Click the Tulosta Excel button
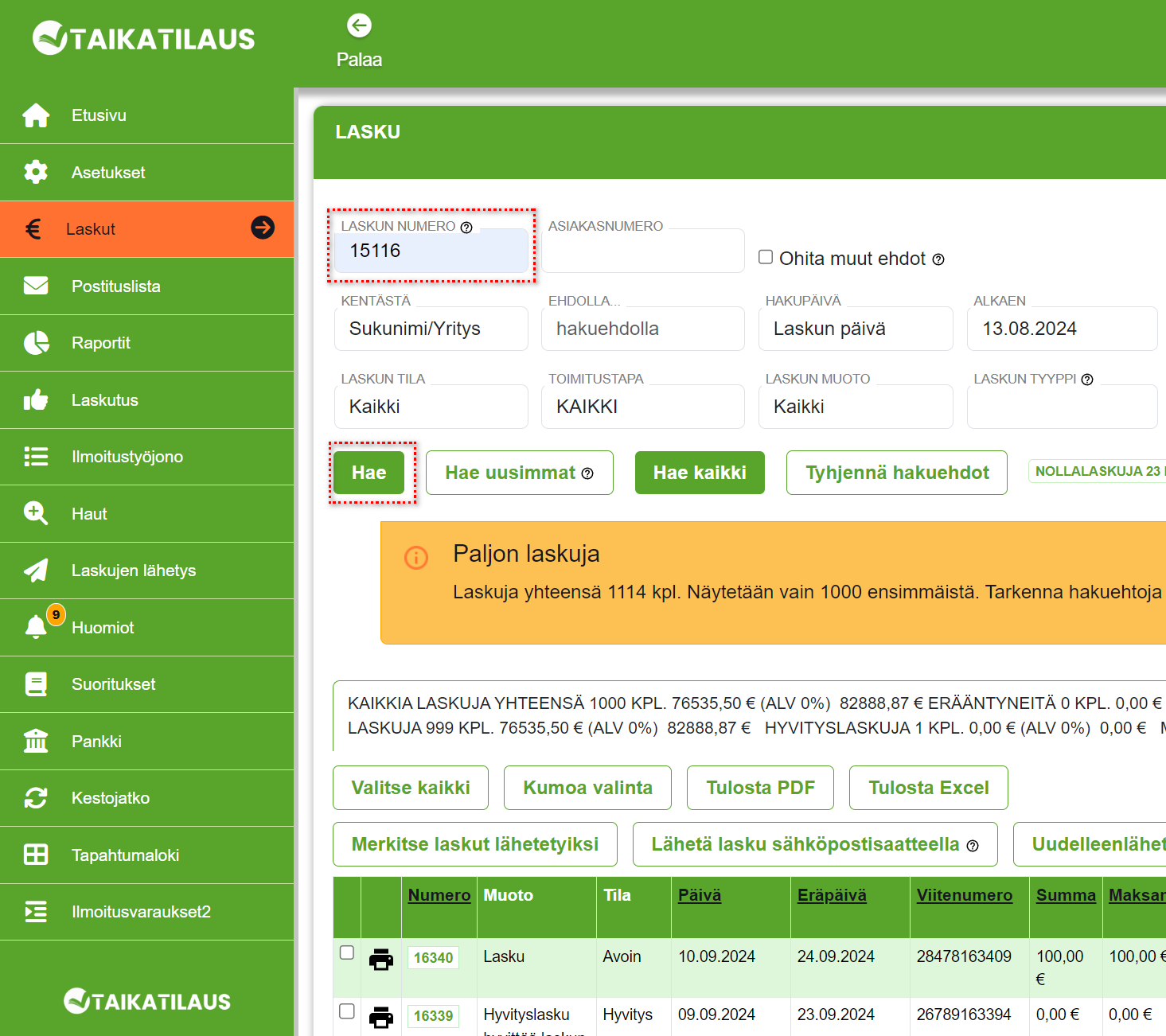Viewport: 1166px width, 1036px height. [x=929, y=788]
